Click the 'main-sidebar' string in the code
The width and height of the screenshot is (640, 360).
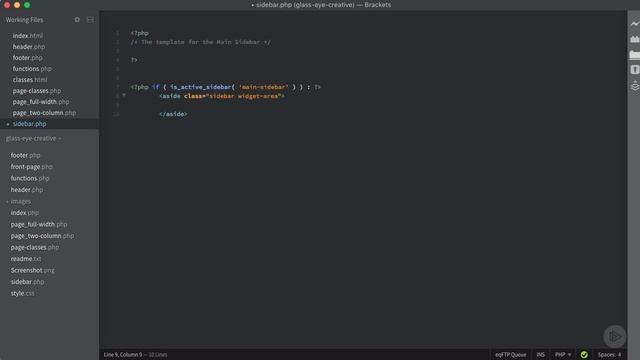tap(263, 87)
